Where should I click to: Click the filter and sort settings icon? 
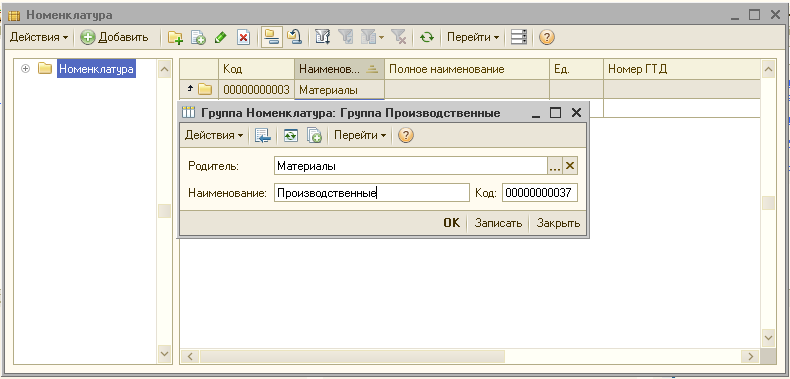click(x=322, y=37)
